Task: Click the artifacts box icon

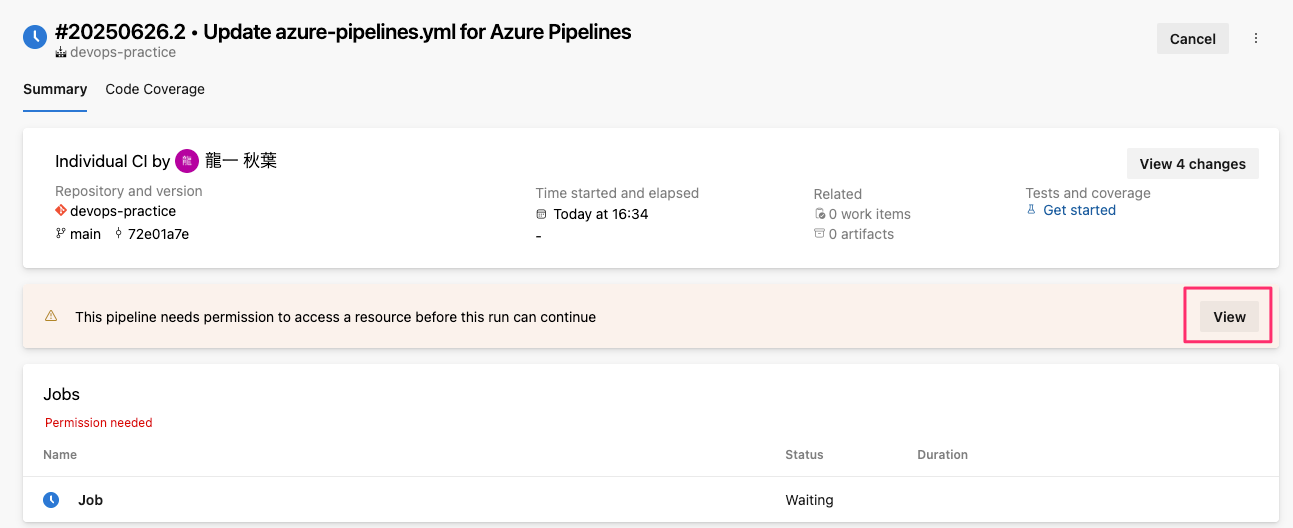Action: tap(820, 234)
